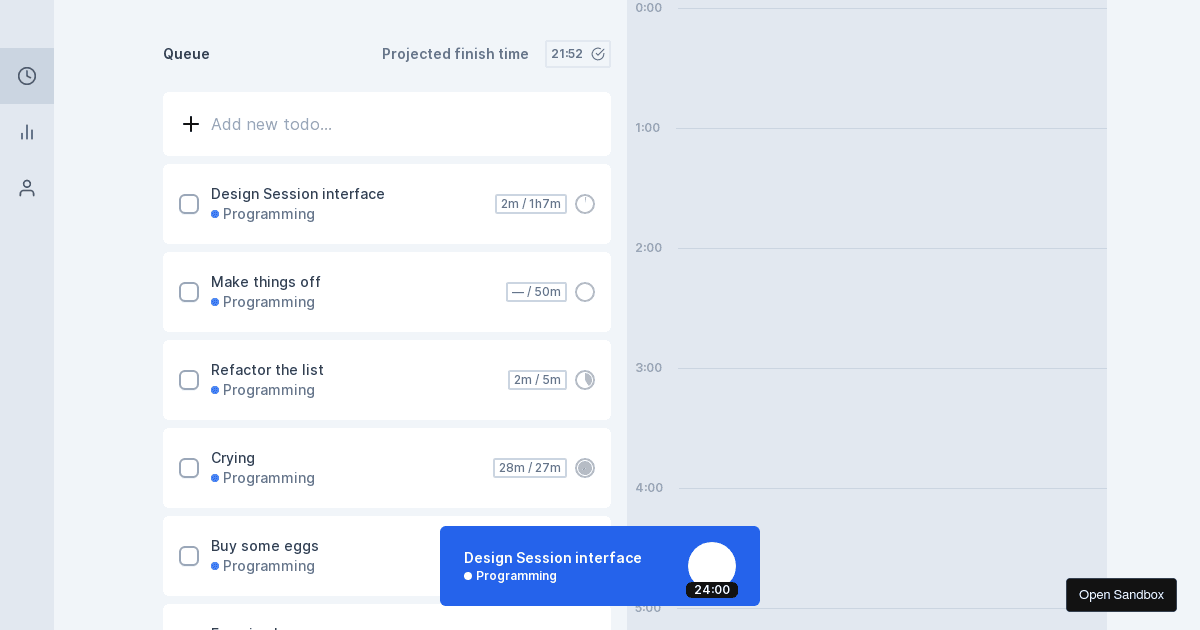Tick the Buy some eggs checkbox
The height and width of the screenshot is (630, 1200).
[189, 556]
